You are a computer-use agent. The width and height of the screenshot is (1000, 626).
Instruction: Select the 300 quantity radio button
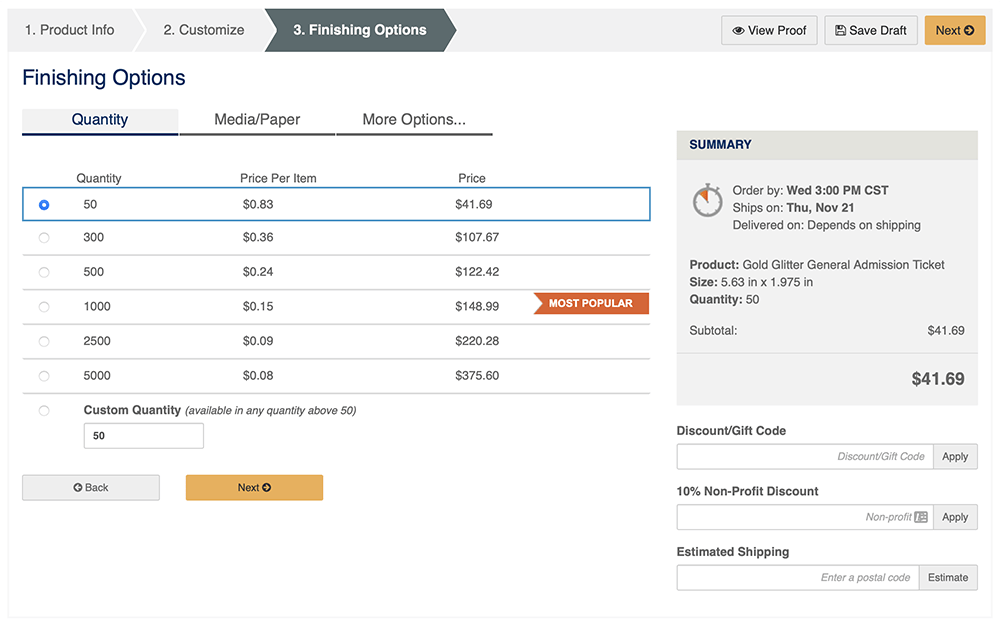coord(44,238)
